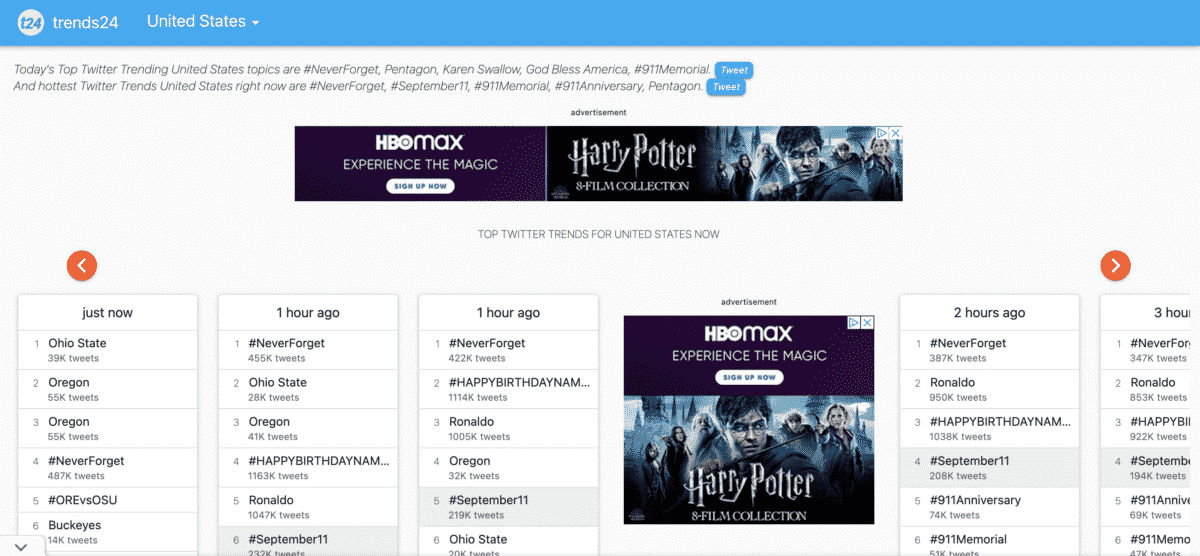The width and height of the screenshot is (1200, 556).
Task: Expand the bottom-left chevron panel
Action: pos(22,546)
